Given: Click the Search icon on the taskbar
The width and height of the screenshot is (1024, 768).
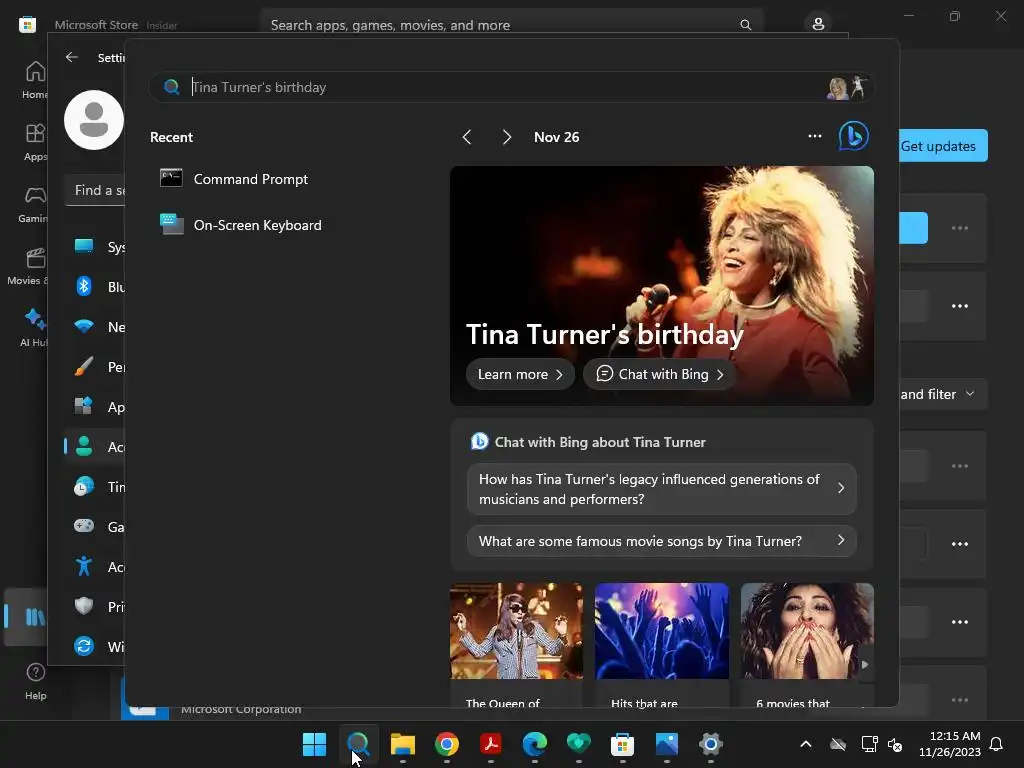Looking at the screenshot, I should [x=358, y=744].
